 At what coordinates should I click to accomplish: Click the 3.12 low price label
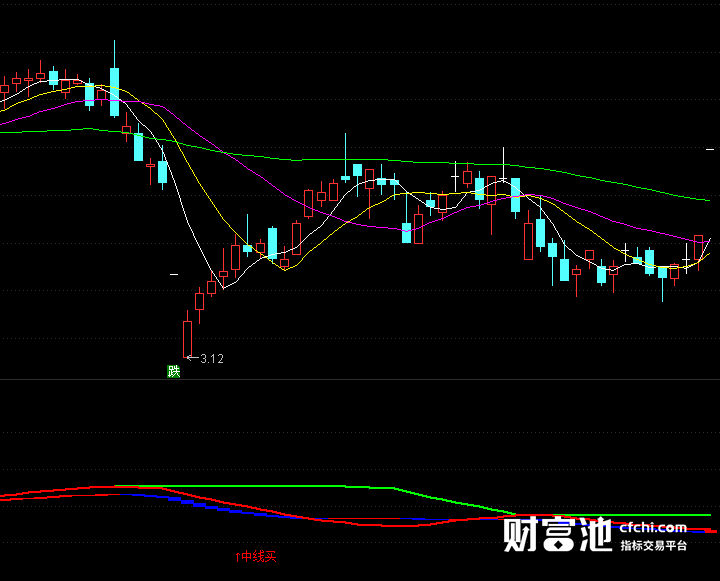pos(212,359)
